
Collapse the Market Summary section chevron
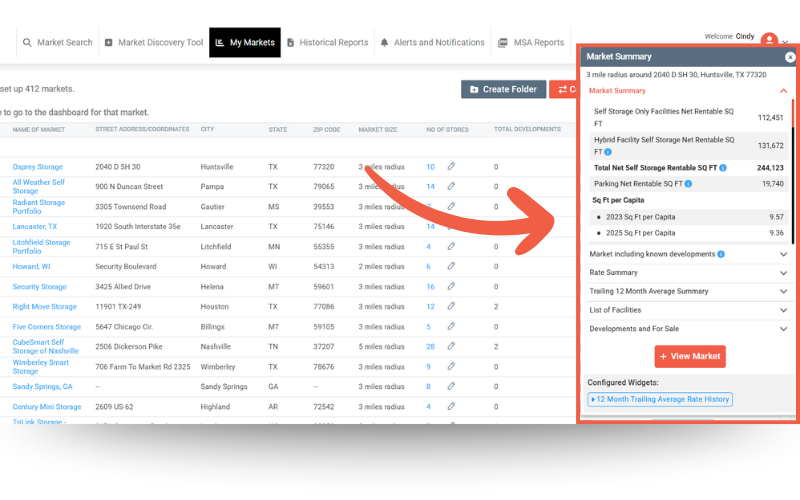click(x=784, y=91)
